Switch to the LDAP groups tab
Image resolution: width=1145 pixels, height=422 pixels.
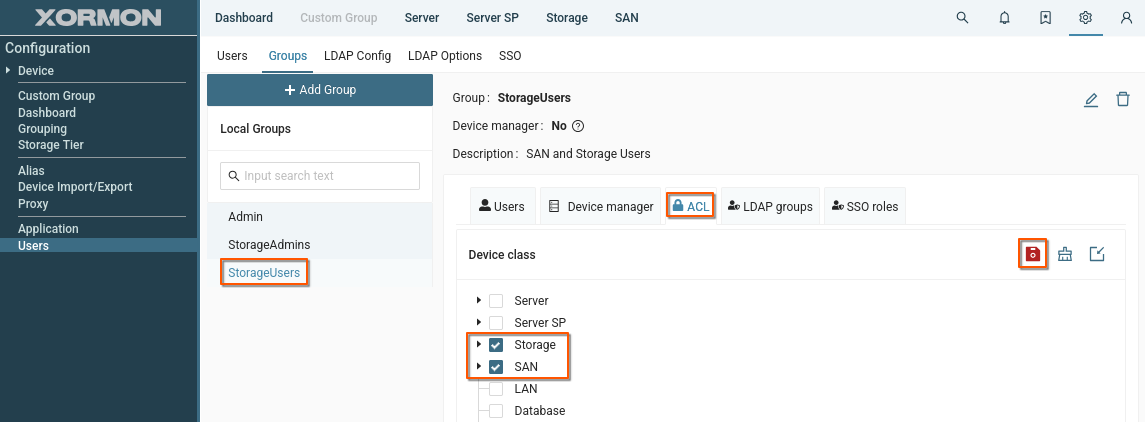click(770, 207)
